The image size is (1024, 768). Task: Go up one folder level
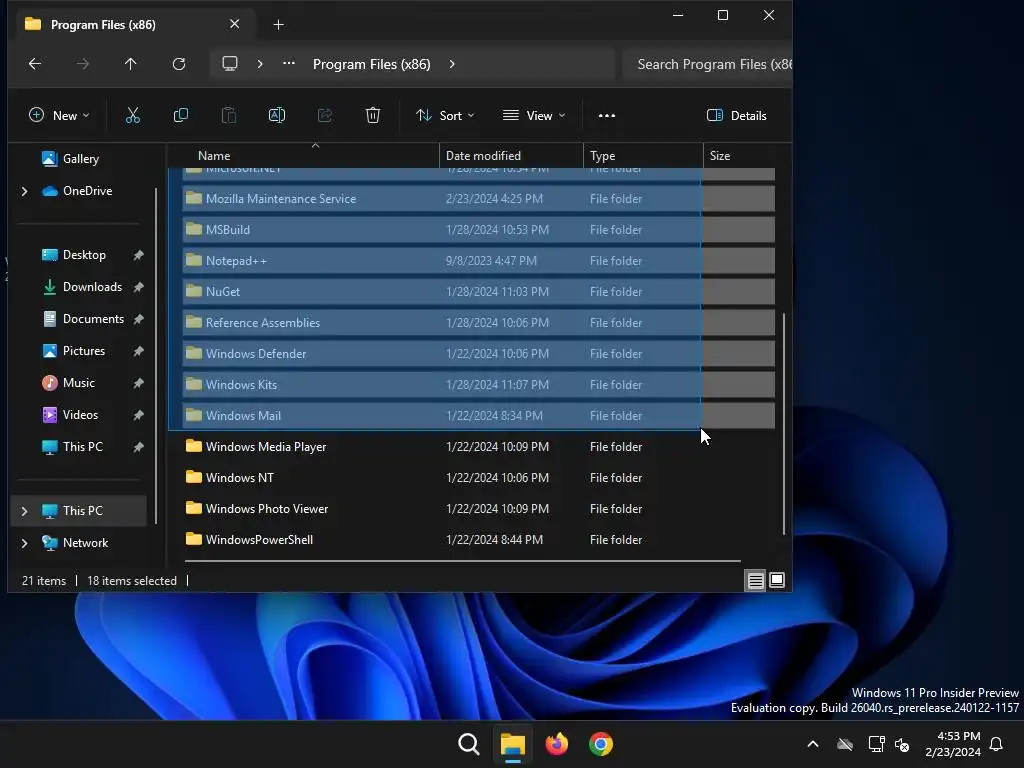tap(131, 63)
